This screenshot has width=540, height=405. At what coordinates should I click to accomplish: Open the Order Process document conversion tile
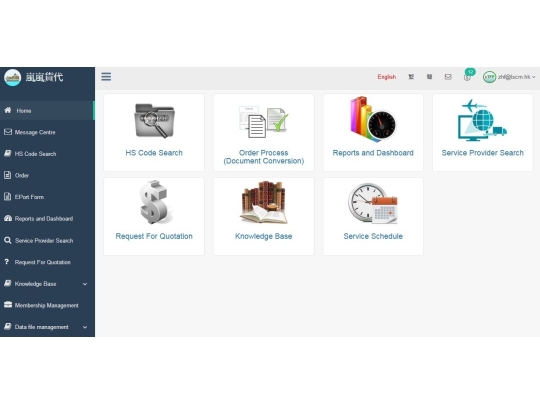[263, 132]
